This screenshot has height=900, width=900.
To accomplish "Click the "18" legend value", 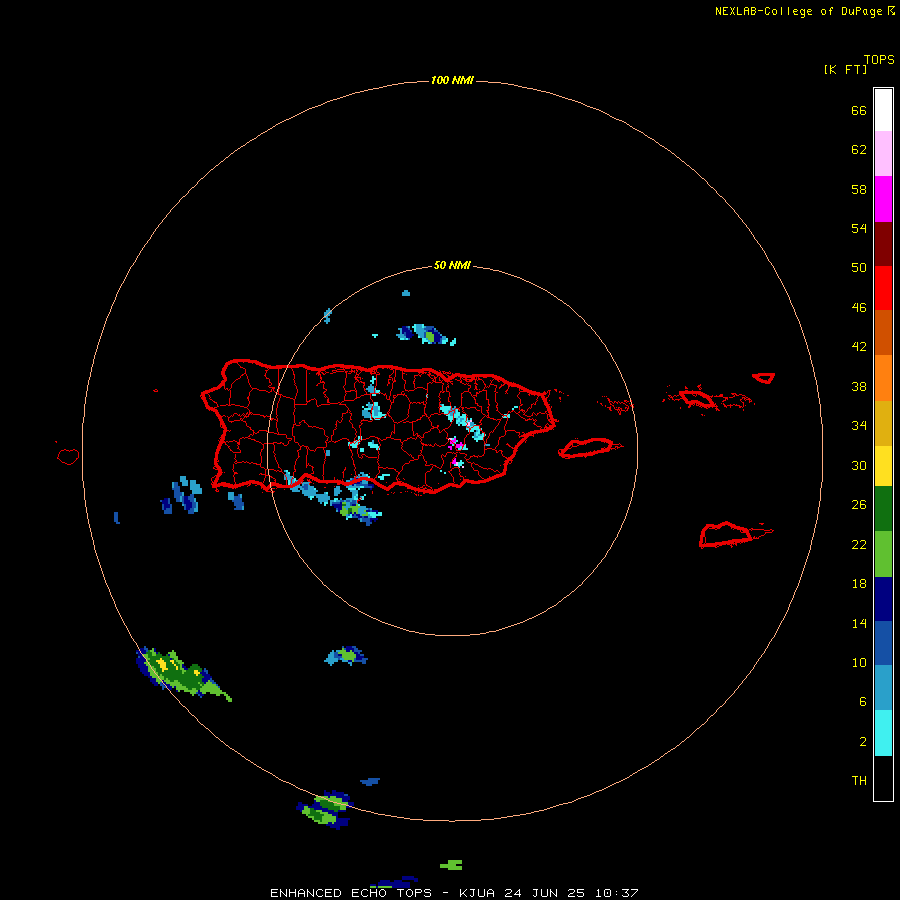I will tap(859, 584).
